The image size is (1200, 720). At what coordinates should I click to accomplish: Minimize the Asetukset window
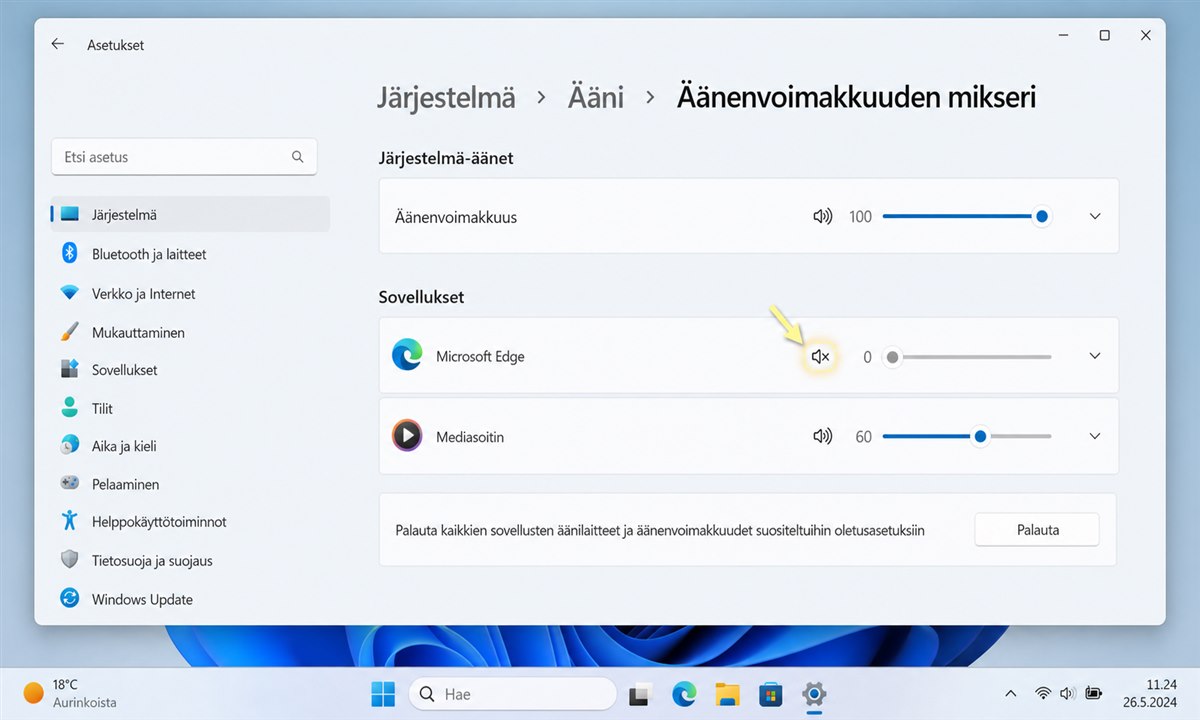[1062, 35]
